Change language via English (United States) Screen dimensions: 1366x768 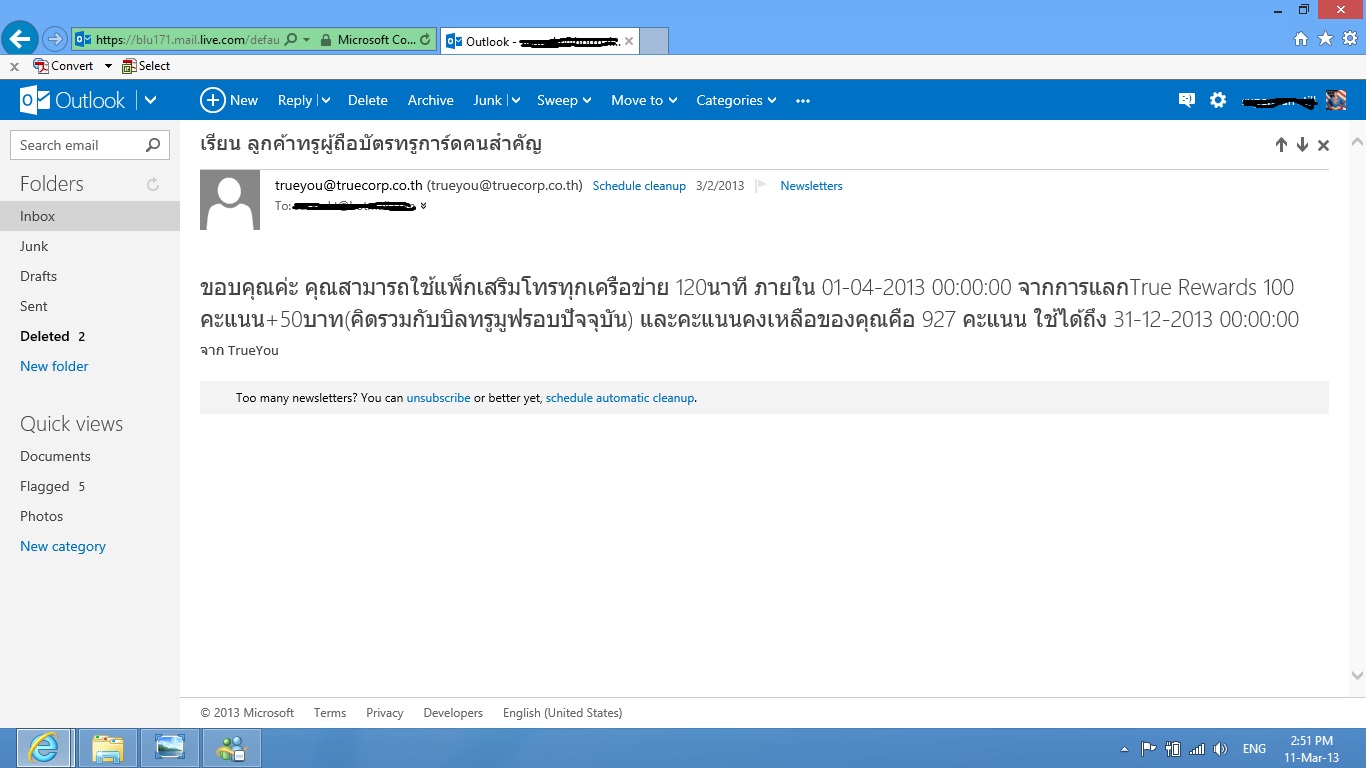(x=562, y=713)
